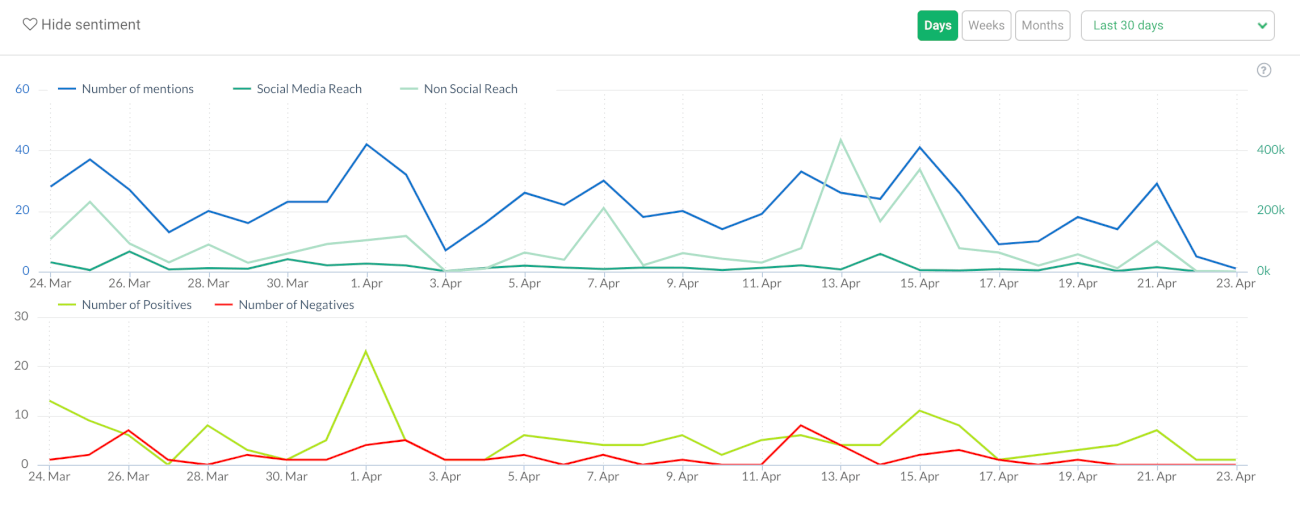Click the heart icon beside Hide sentiment
The width and height of the screenshot is (1300, 517).
(x=30, y=25)
